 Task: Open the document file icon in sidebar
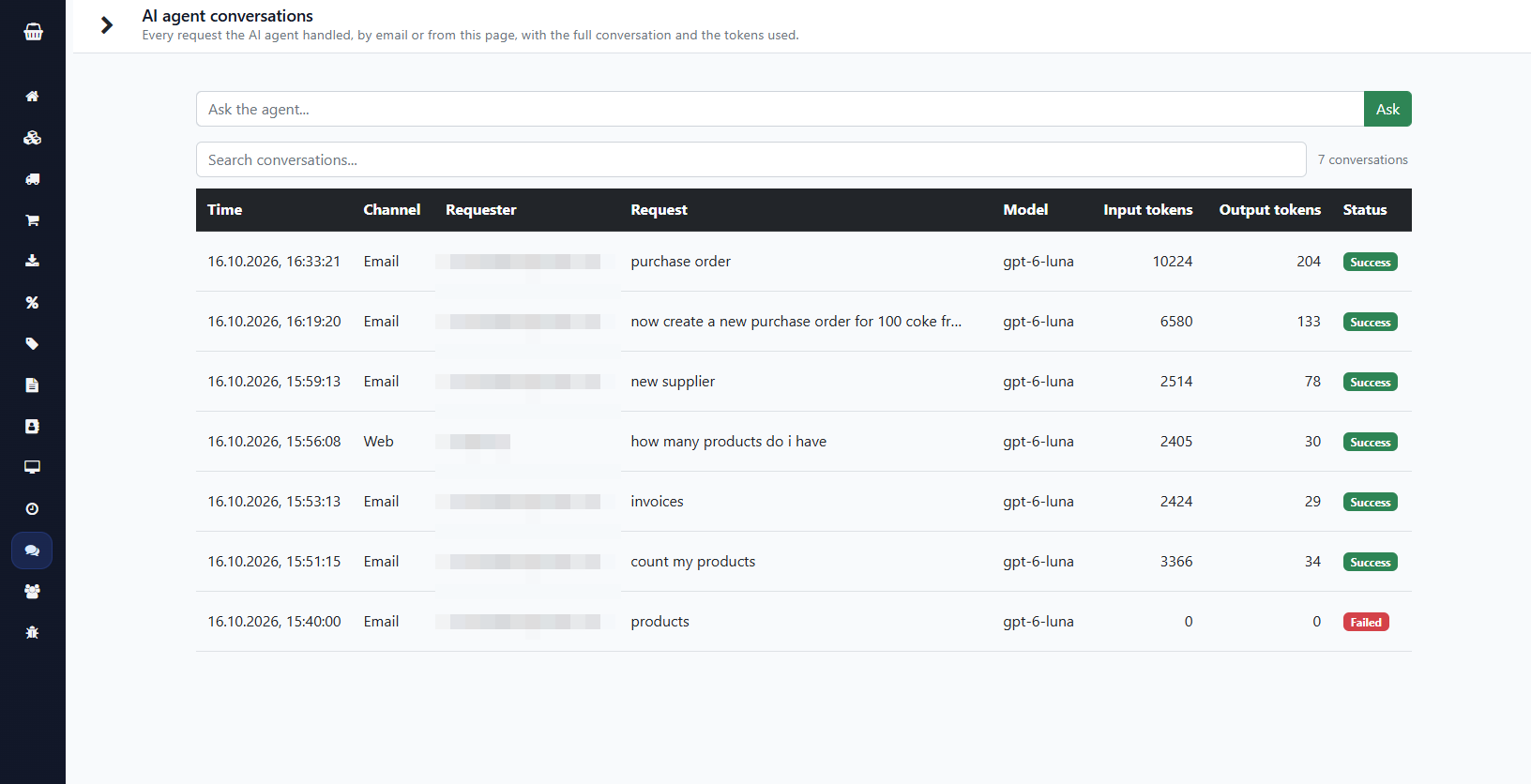pos(32,384)
